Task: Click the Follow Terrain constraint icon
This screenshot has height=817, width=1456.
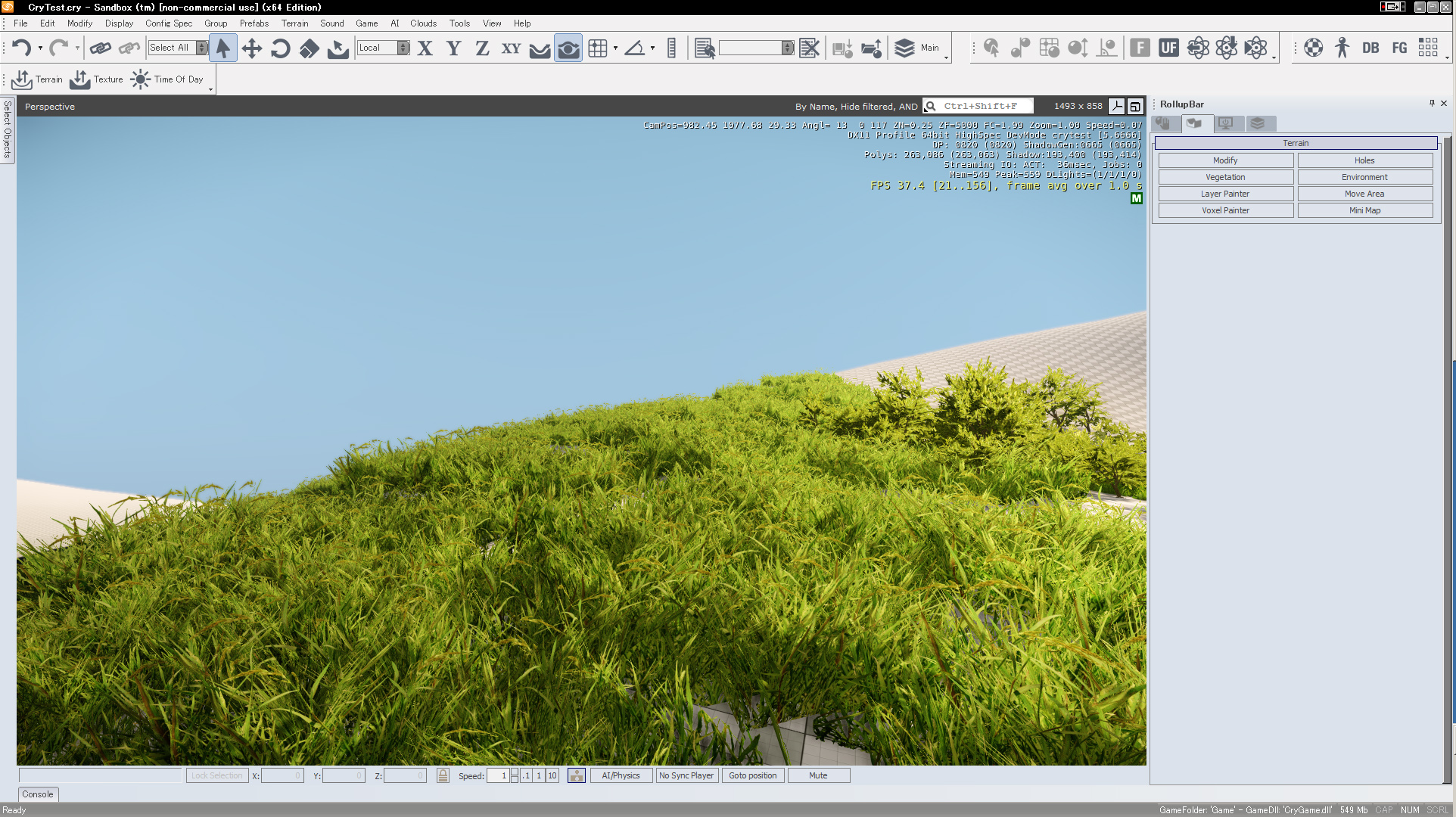Action: click(540, 48)
